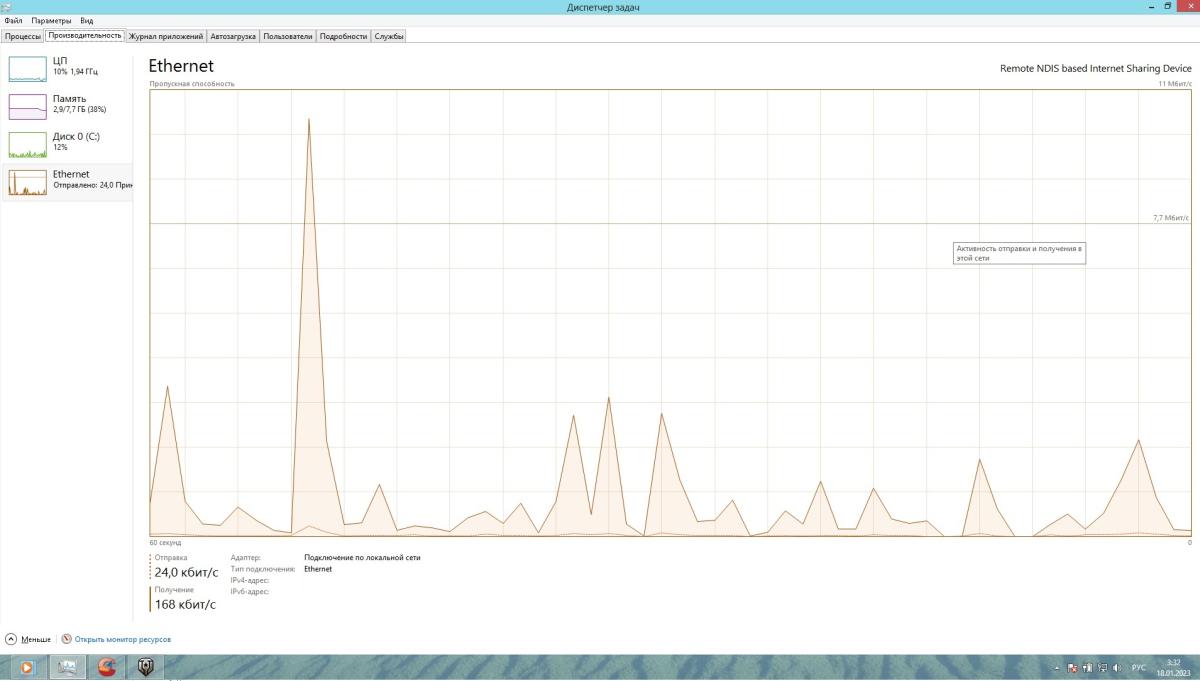The width and height of the screenshot is (1200, 681).
Task: Click the 7,7 Мбит/с scale label
Action: [x=1171, y=217]
